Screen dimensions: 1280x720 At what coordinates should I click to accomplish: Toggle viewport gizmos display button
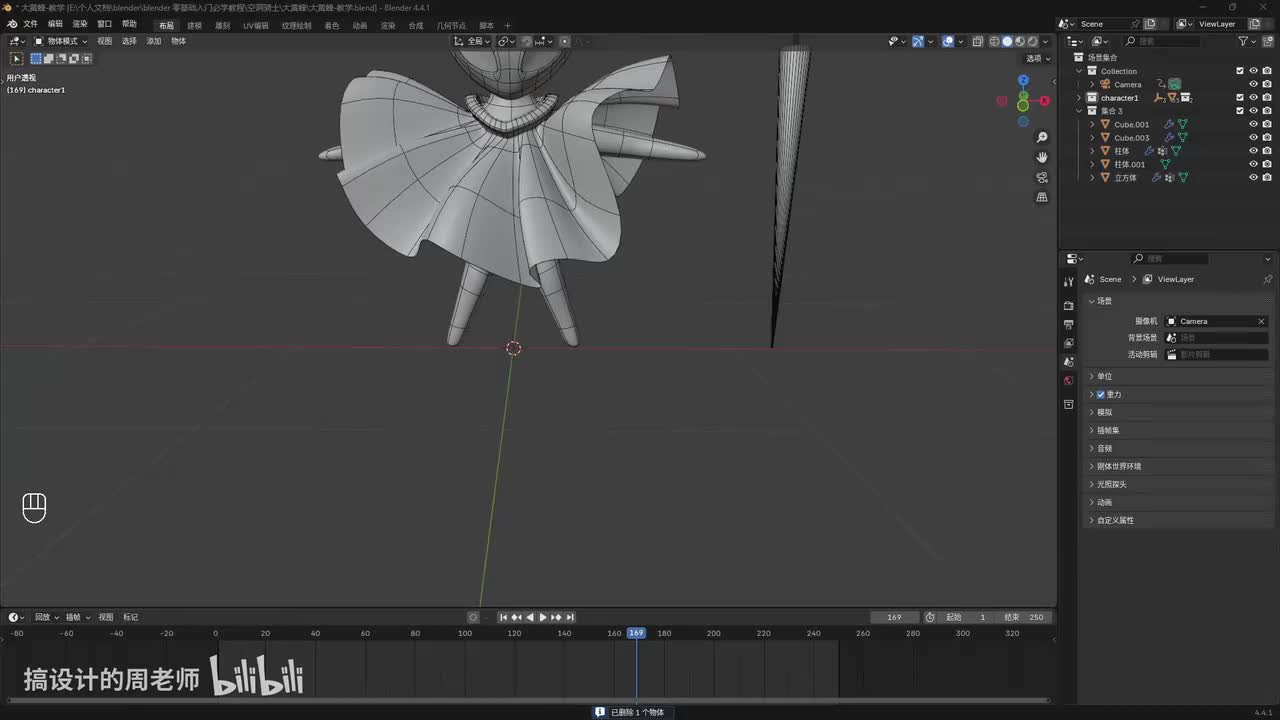(x=917, y=41)
